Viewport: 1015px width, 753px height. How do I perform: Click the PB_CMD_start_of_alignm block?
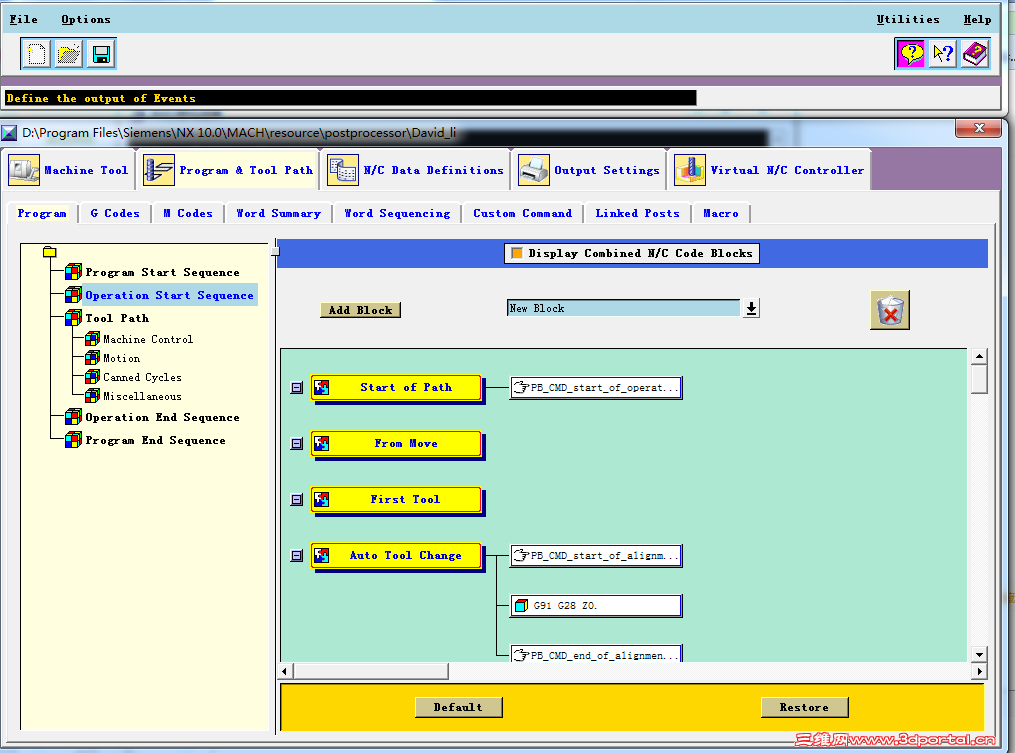pos(596,556)
